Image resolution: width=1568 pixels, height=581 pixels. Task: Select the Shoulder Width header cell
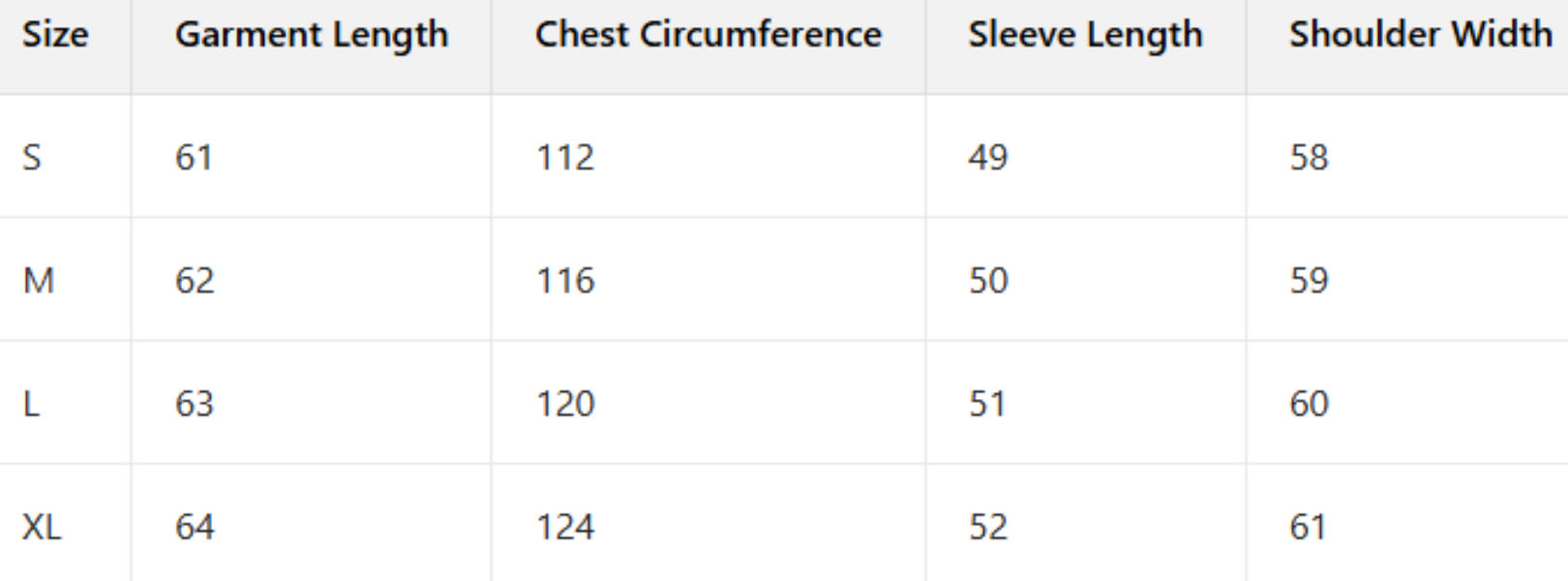[1420, 35]
